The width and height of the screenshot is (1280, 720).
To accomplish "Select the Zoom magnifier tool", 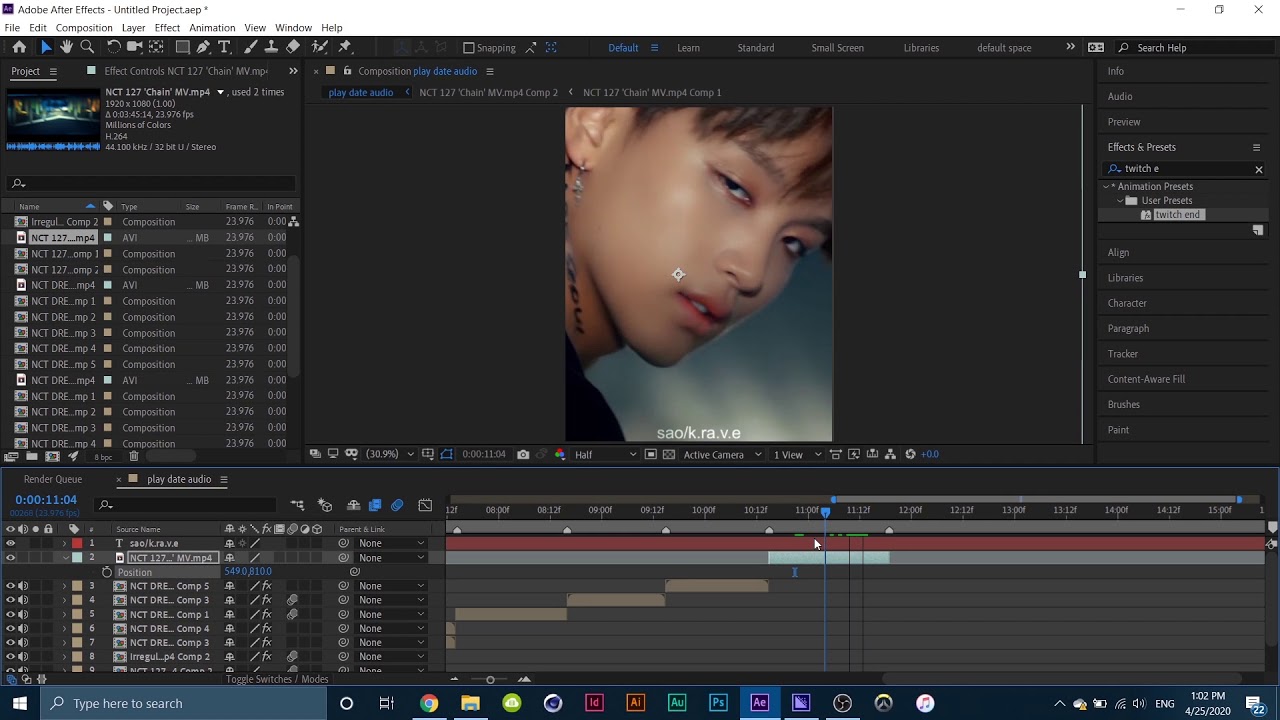I will click(87, 47).
